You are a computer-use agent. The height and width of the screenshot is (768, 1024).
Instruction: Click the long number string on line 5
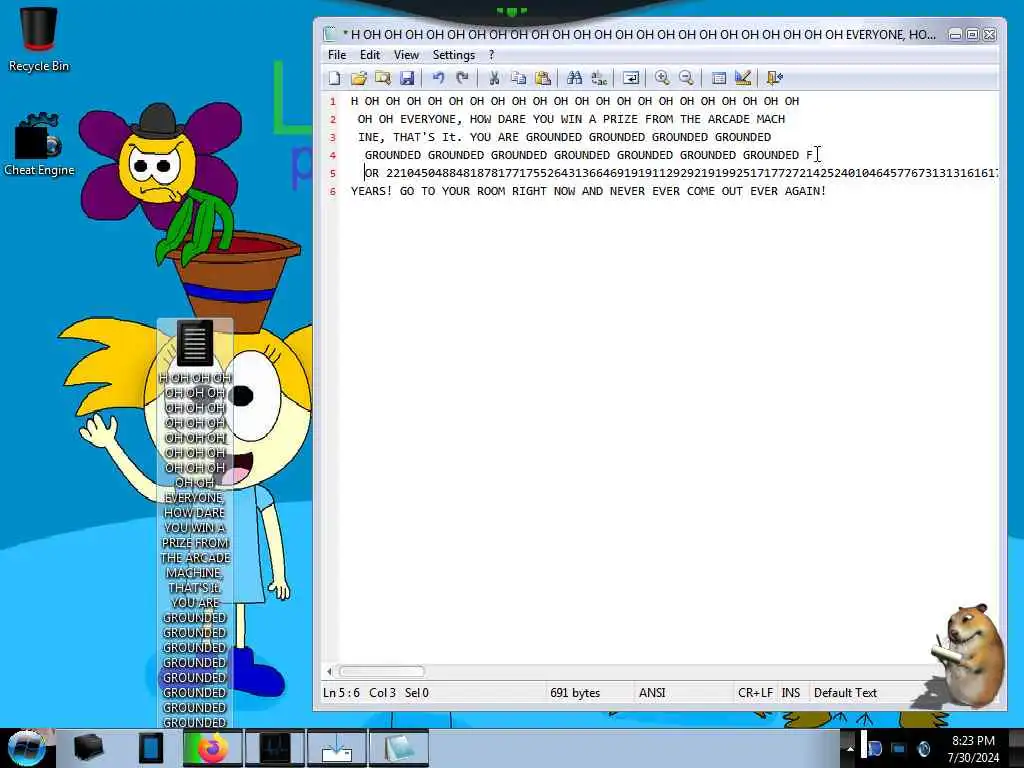tap(692, 173)
